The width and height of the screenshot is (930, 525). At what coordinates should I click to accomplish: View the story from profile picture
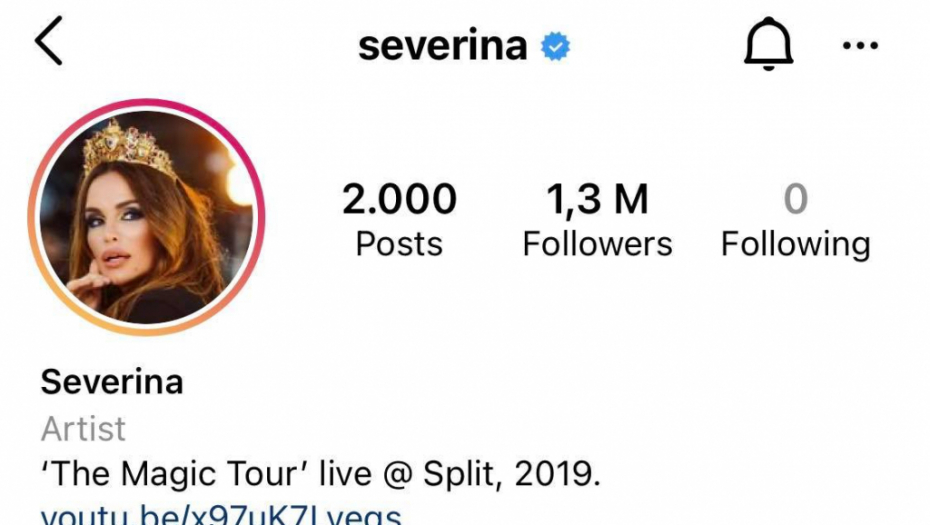[x=146, y=217]
